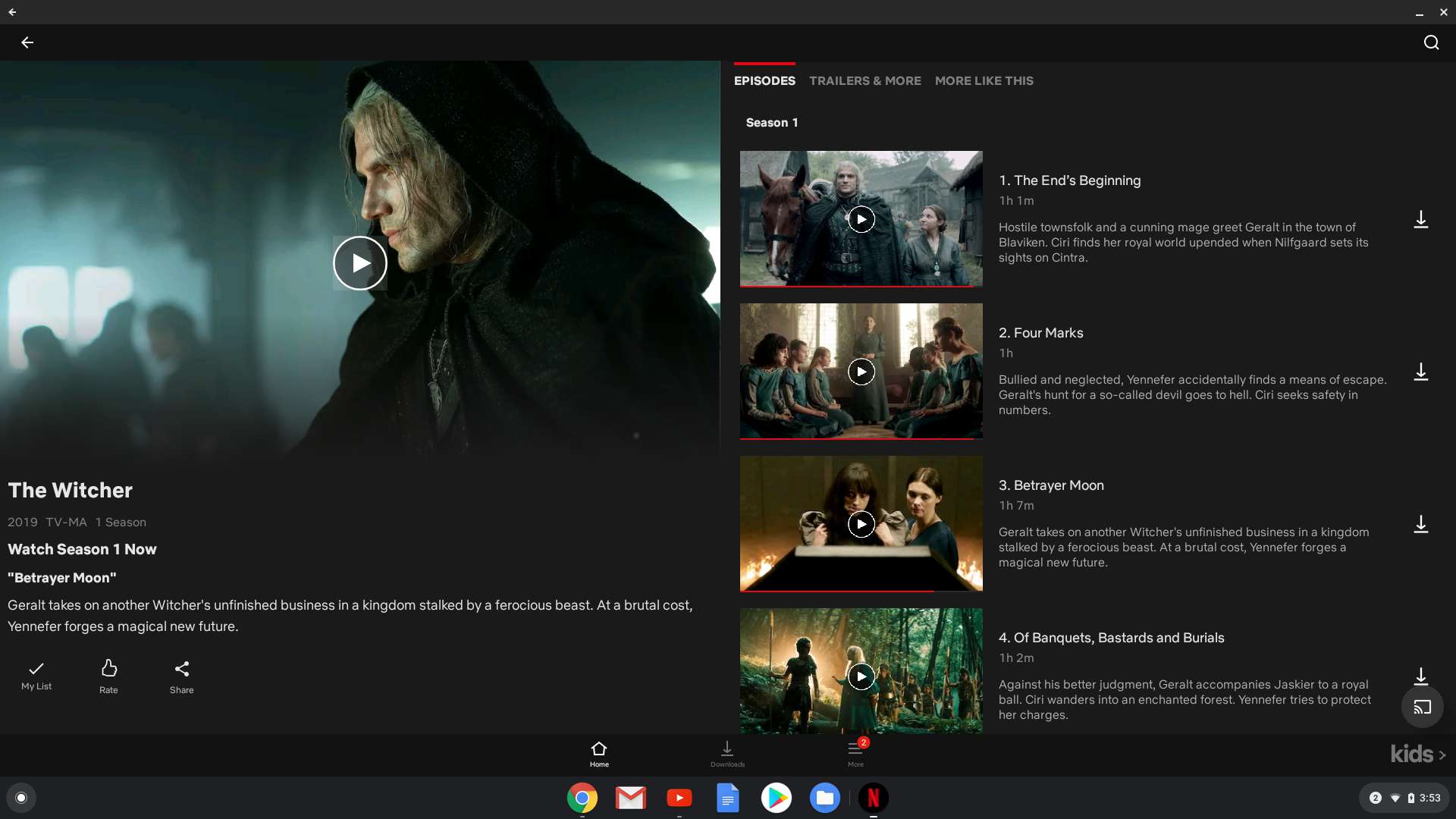The height and width of the screenshot is (819, 1456).
Task: Click the Four Marks episode description text
Action: coord(1193,395)
